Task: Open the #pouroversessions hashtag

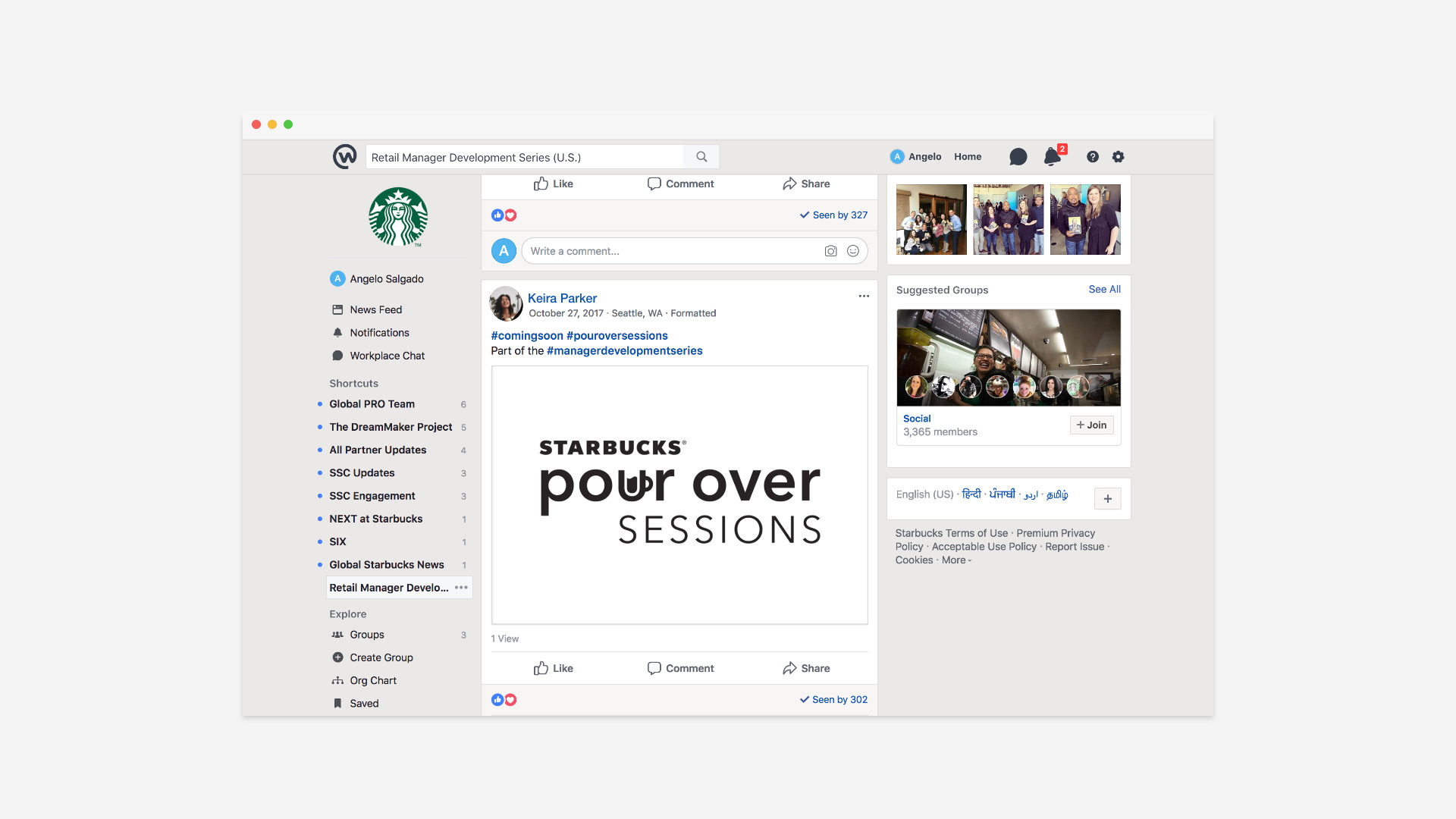Action: 617,336
